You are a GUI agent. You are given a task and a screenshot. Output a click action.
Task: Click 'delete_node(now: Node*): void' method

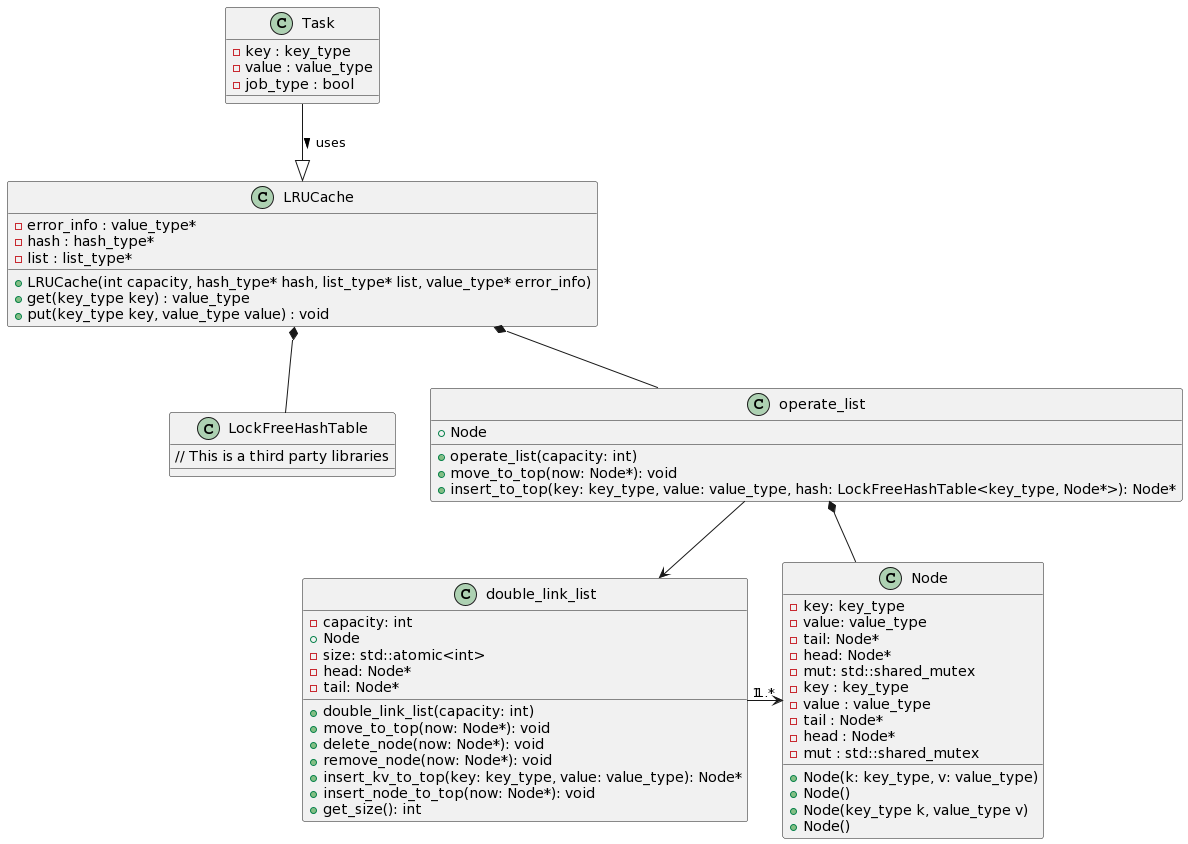click(x=433, y=745)
